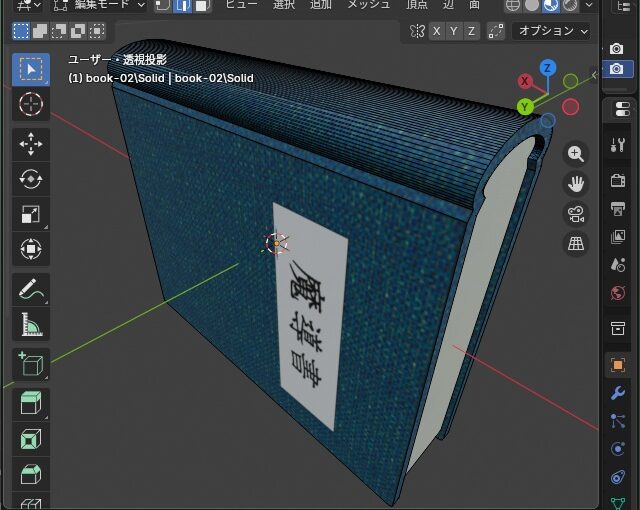Open the 辺 menu

(x=448, y=5)
